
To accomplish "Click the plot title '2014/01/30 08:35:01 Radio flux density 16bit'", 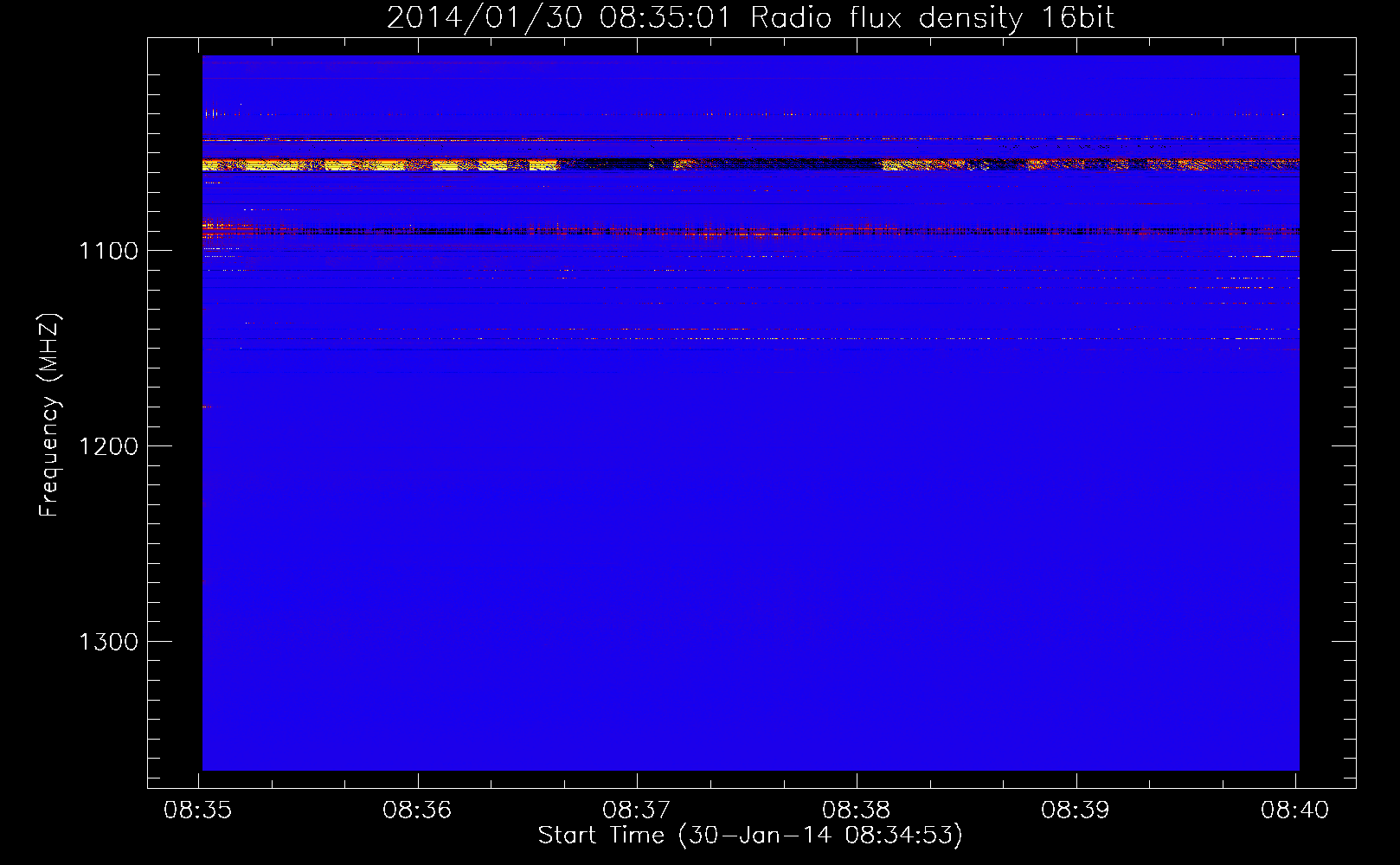I will [x=750, y=17].
